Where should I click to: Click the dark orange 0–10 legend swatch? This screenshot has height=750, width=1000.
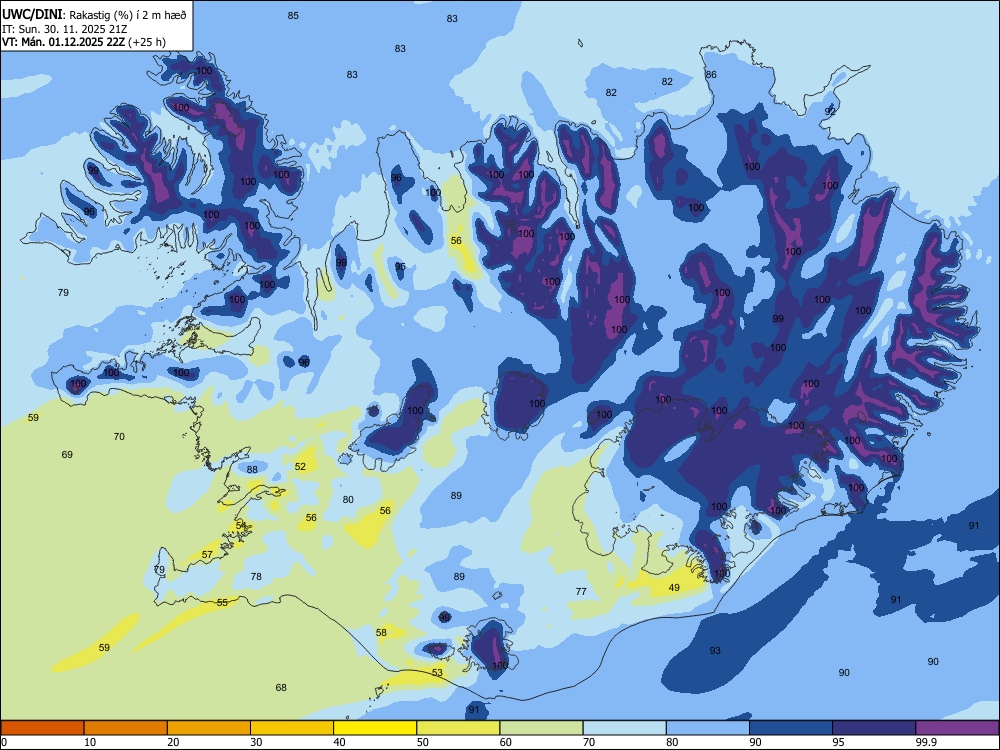coord(42,728)
